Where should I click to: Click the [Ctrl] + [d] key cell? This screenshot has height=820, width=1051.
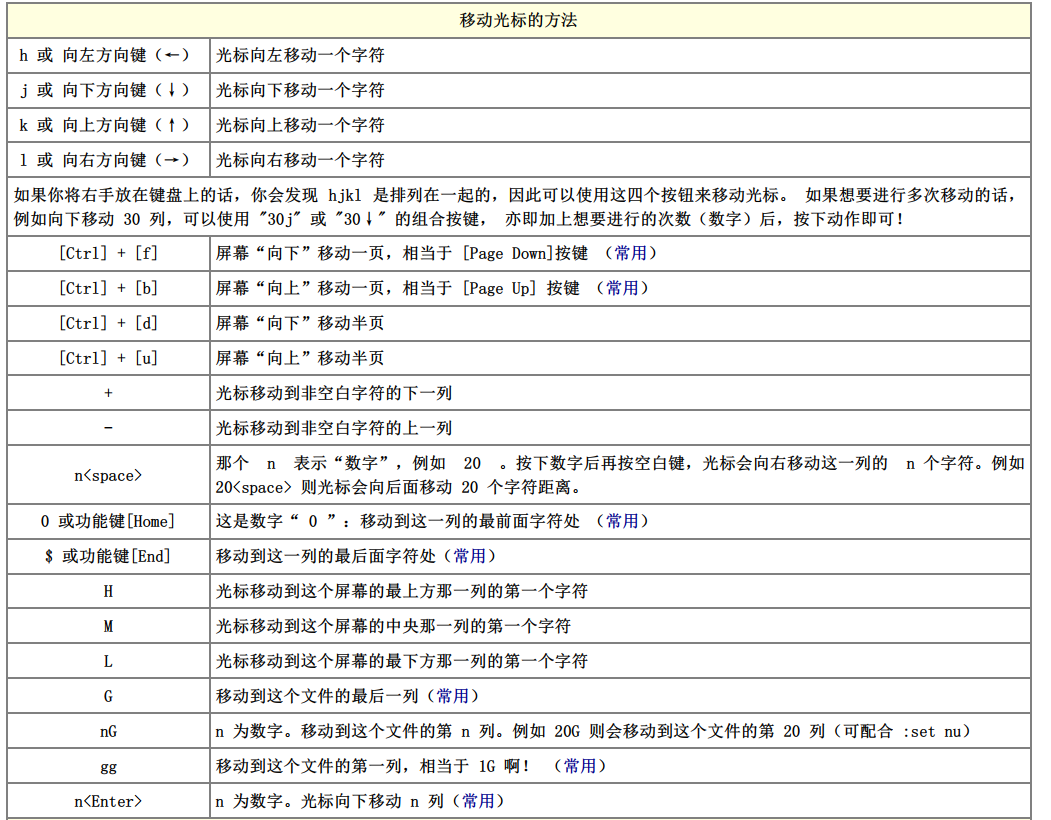[108, 323]
